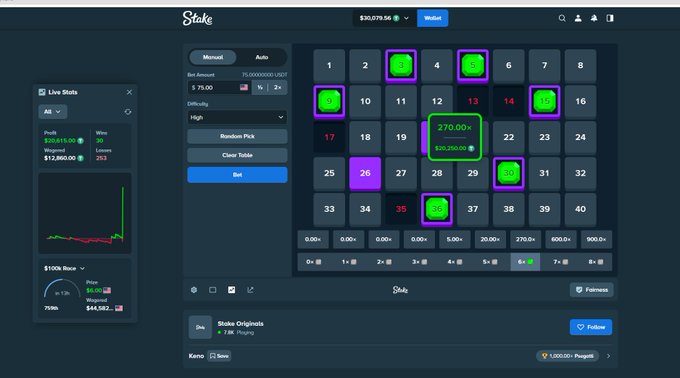Switch to Manual betting tab

click(x=213, y=57)
